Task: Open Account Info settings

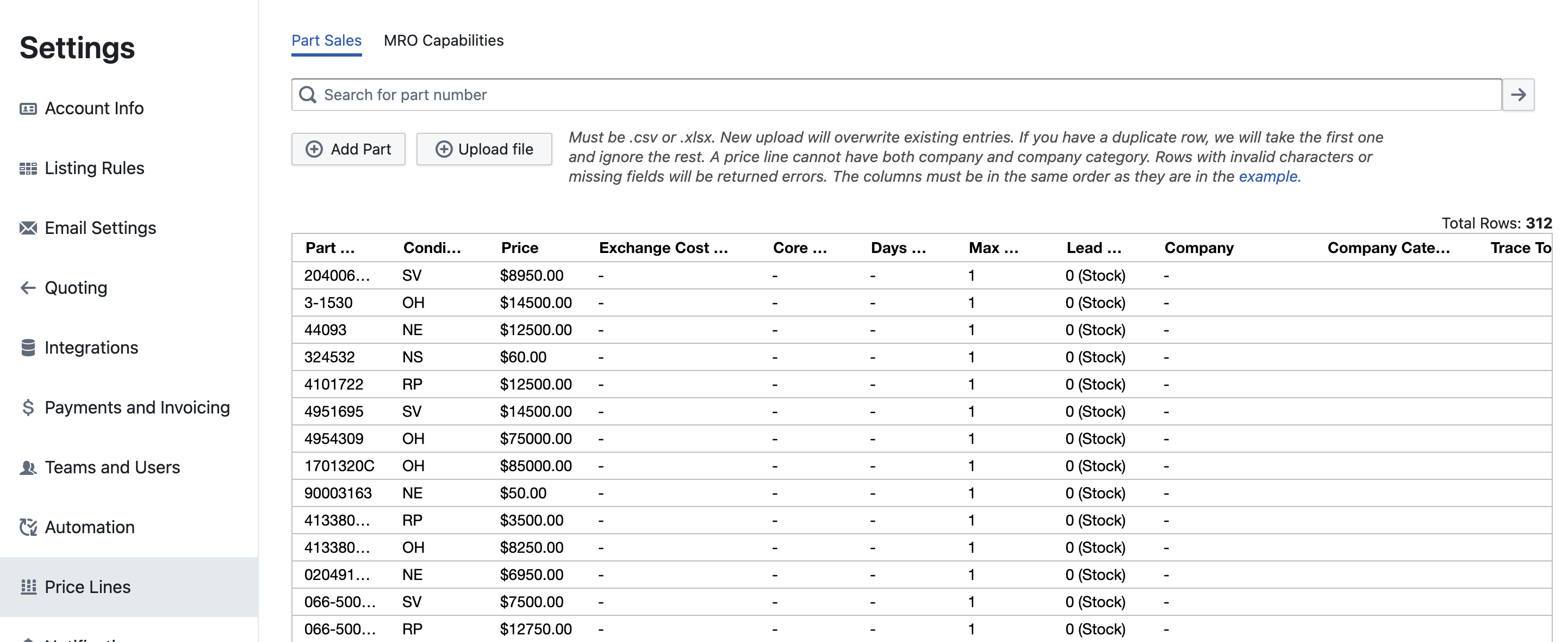Action: pyautogui.click(x=95, y=108)
